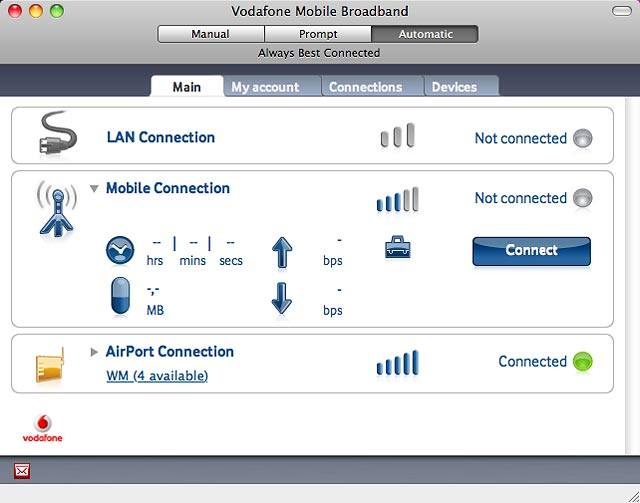Viewport: 640px width, 503px height.
Task: Click the mins time label
Action: tap(193, 260)
